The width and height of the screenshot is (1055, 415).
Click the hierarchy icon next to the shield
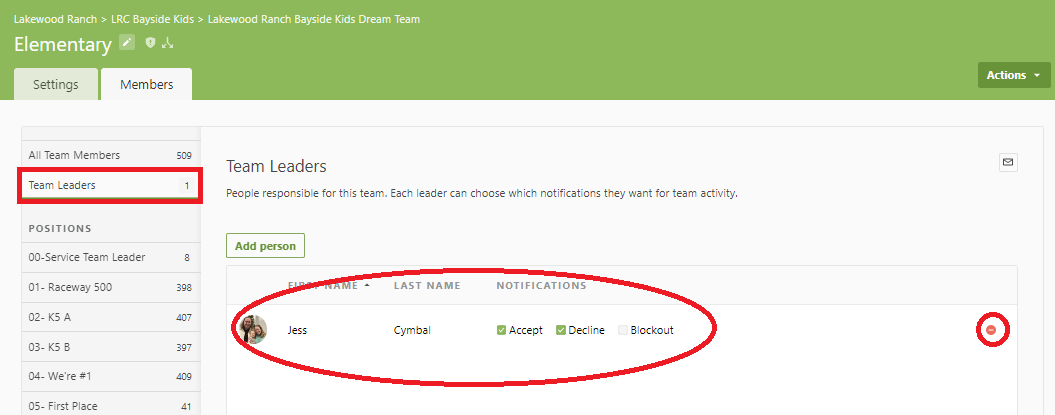coord(168,43)
